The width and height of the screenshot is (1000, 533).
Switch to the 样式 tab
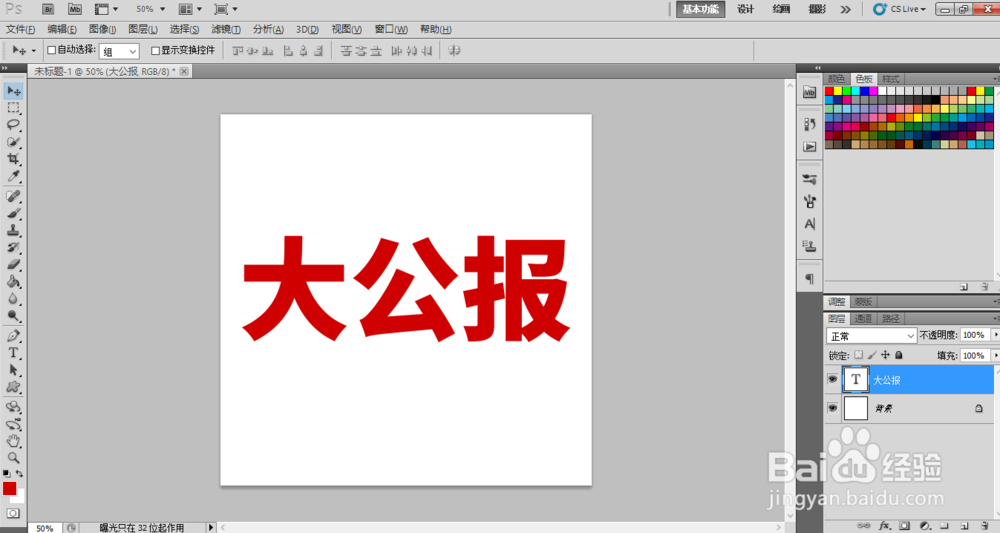[890, 79]
